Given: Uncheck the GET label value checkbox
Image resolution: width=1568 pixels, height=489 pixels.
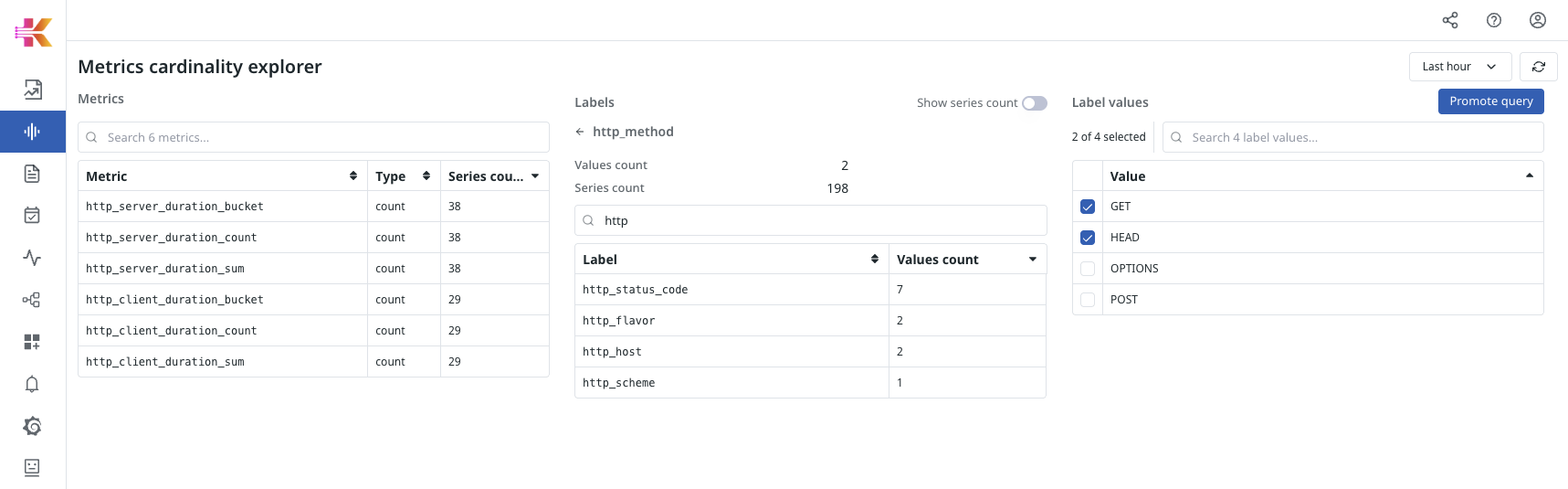Looking at the screenshot, I should tap(1087, 207).
